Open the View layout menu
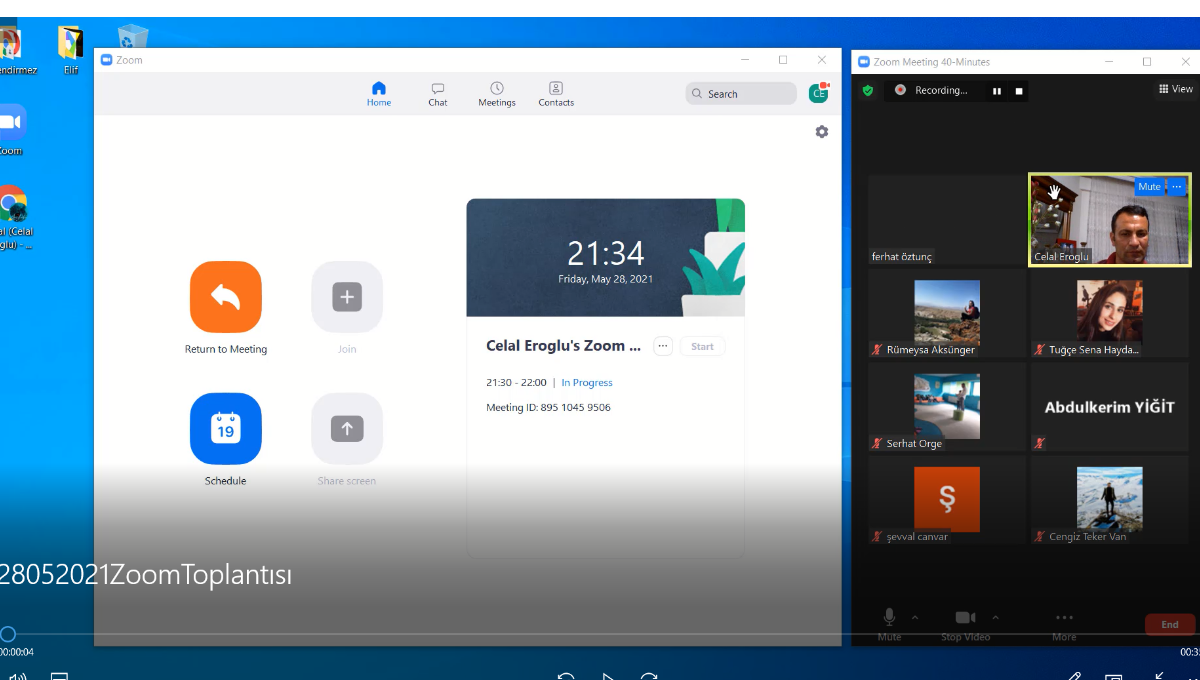 [1176, 89]
